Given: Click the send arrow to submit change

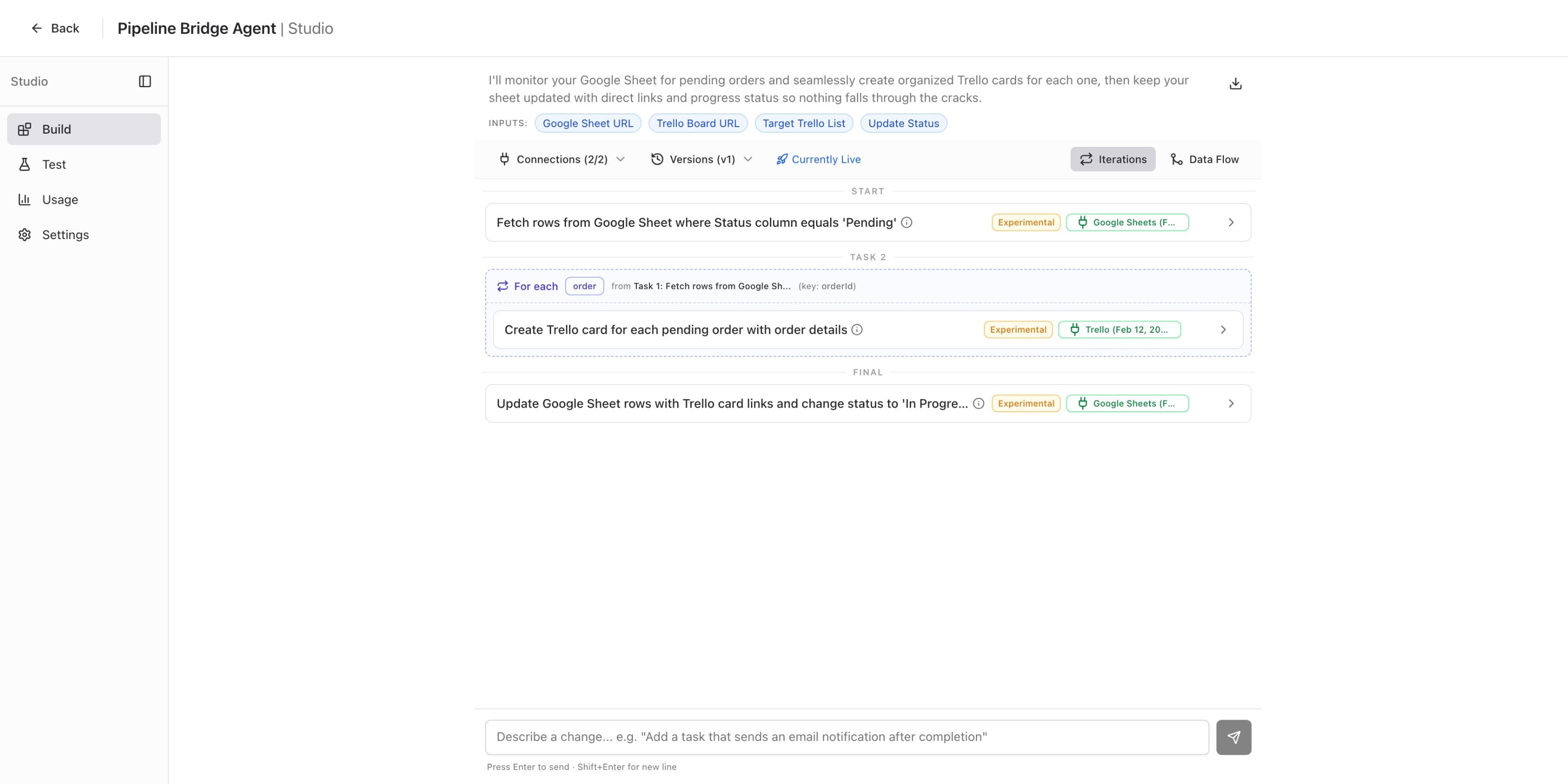Looking at the screenshot, I should click(x=1234, y=737).
